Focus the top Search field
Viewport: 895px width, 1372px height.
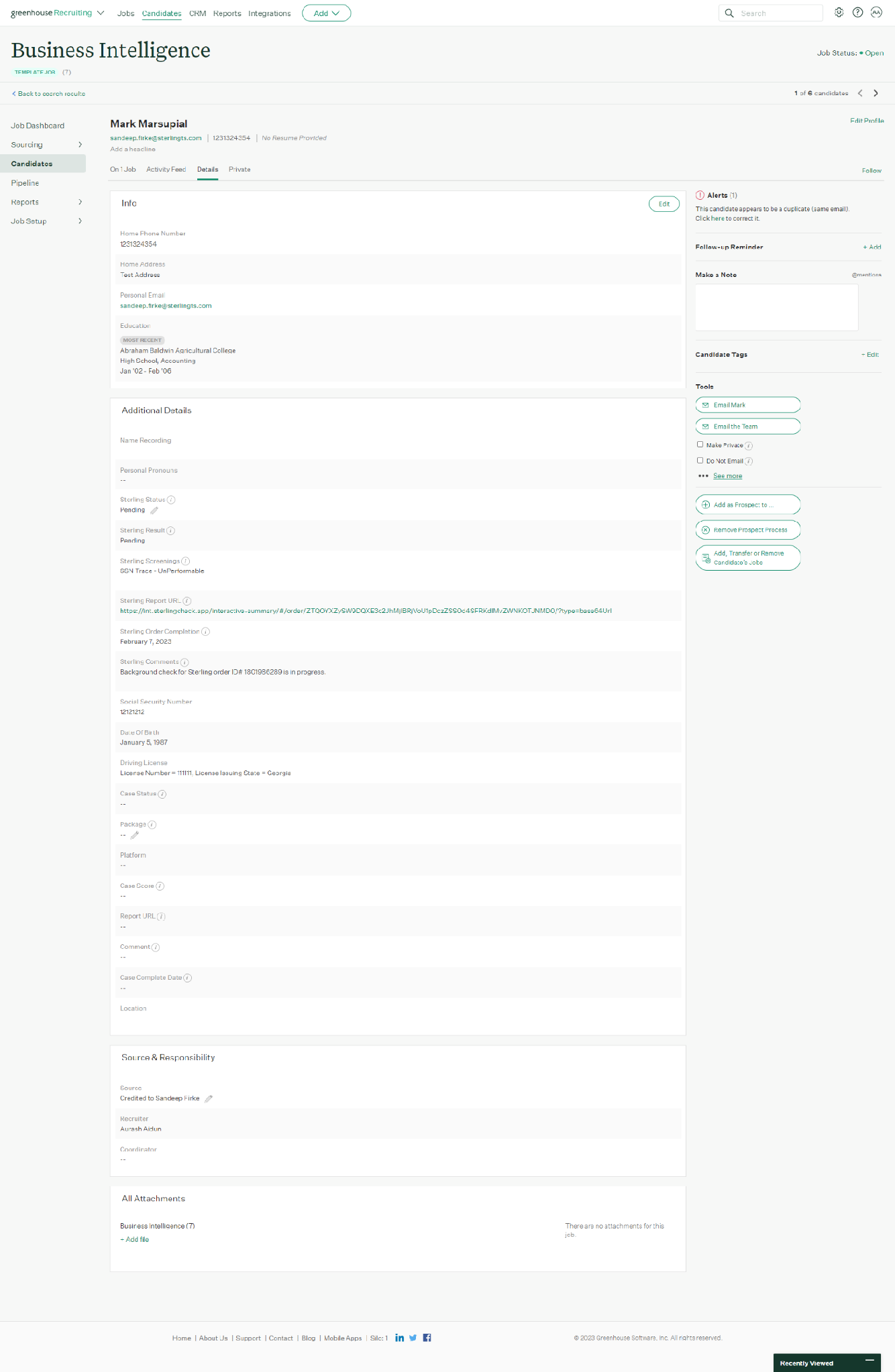coord(771,13)
